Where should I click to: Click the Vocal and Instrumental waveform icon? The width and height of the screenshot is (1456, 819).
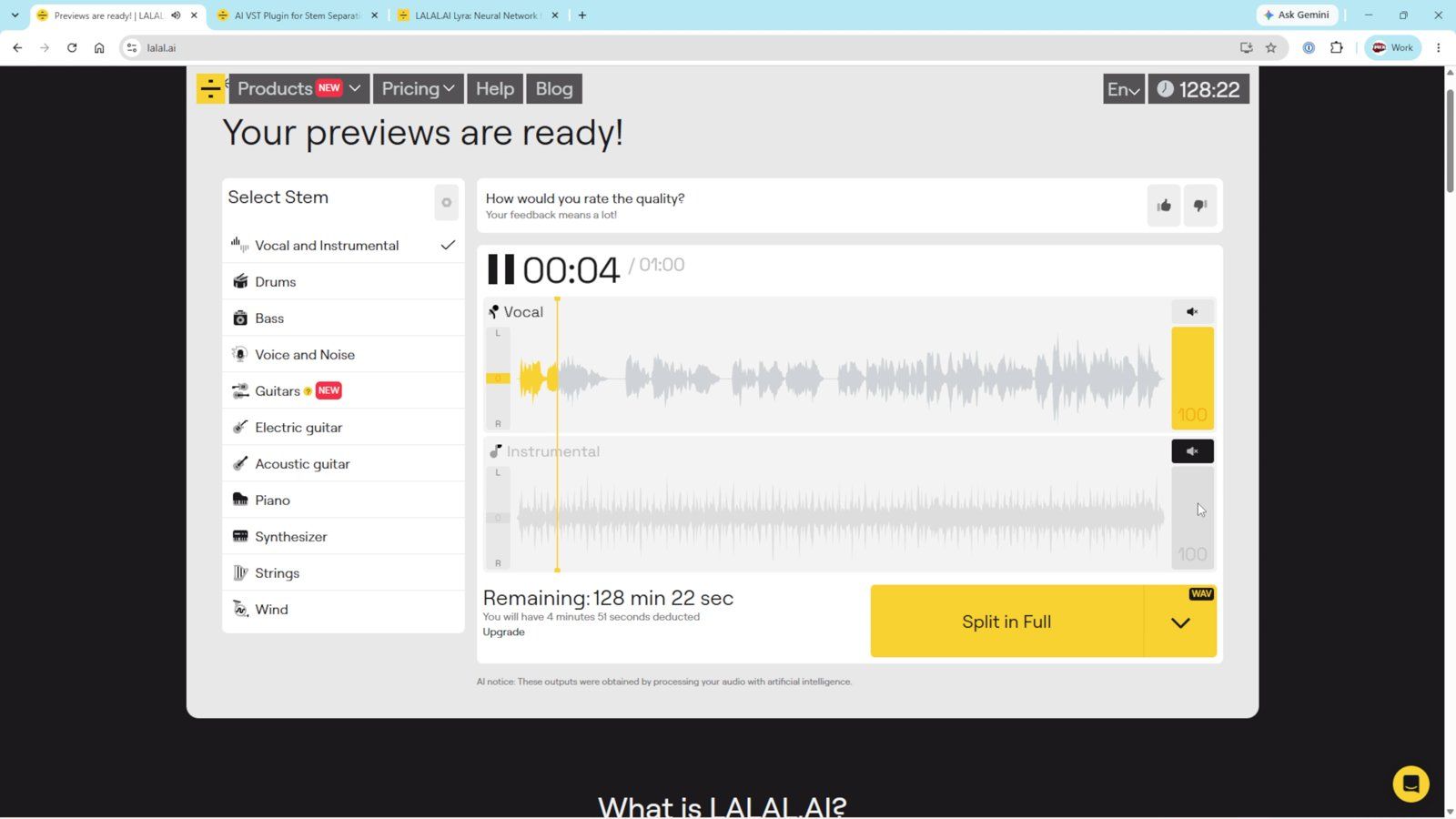(240, 245)
